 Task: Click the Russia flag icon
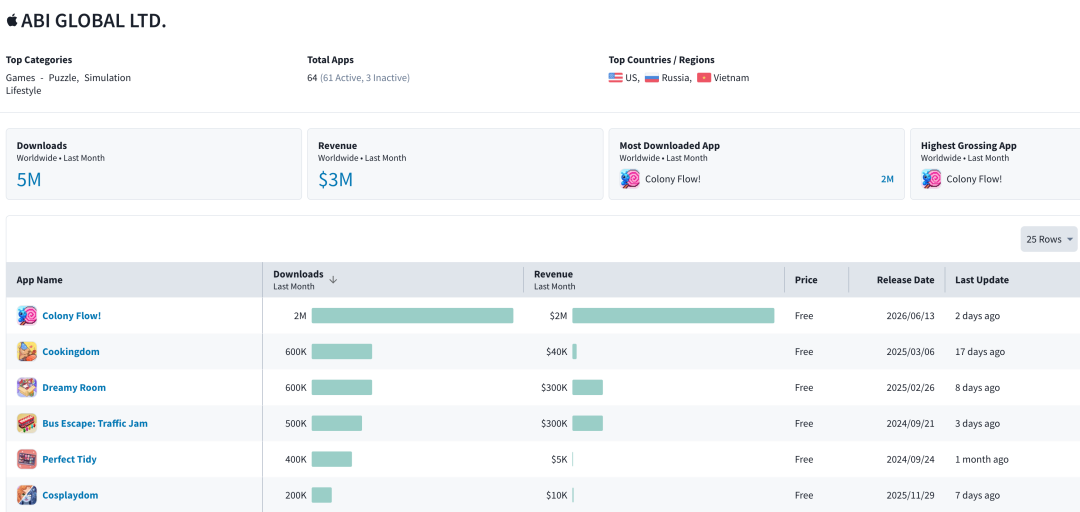(652, 78)
